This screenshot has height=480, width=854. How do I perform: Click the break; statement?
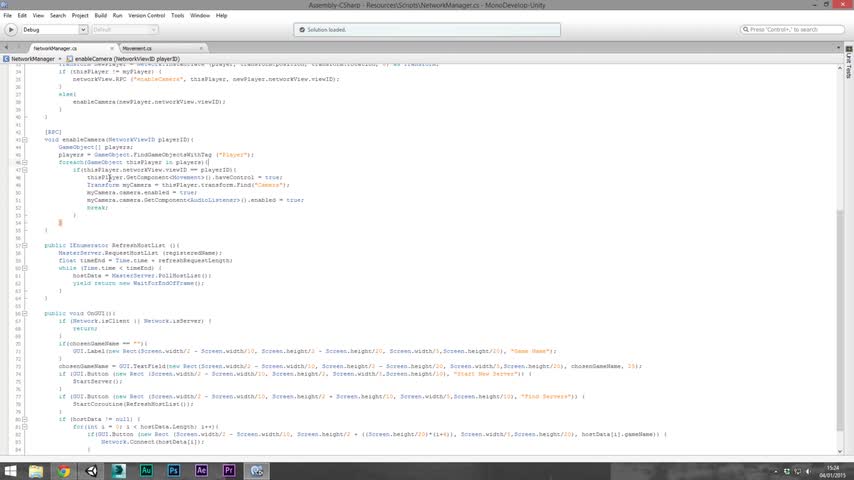pos(97,208)
